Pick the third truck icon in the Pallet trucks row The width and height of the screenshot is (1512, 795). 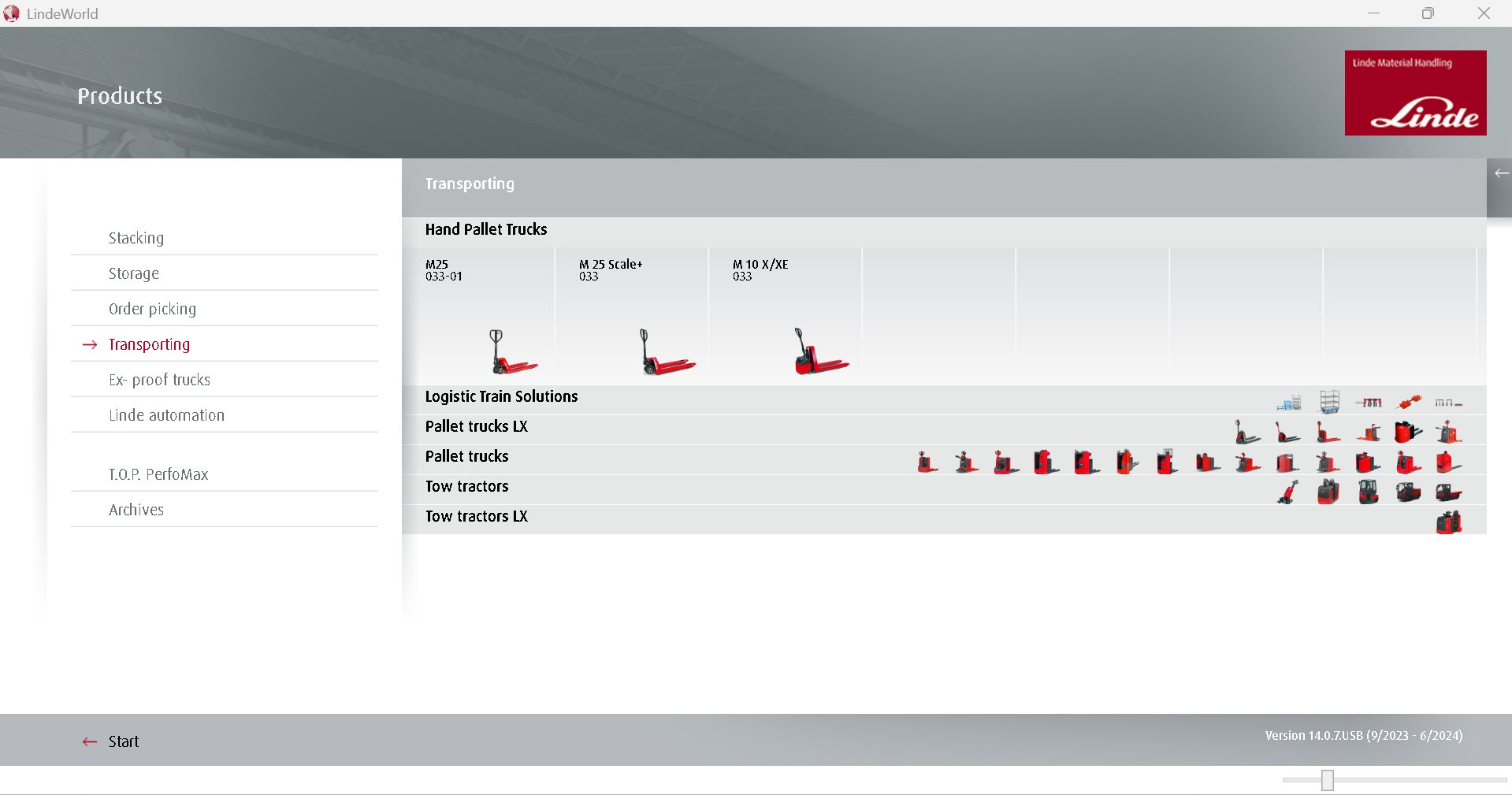pos(1006,462)
